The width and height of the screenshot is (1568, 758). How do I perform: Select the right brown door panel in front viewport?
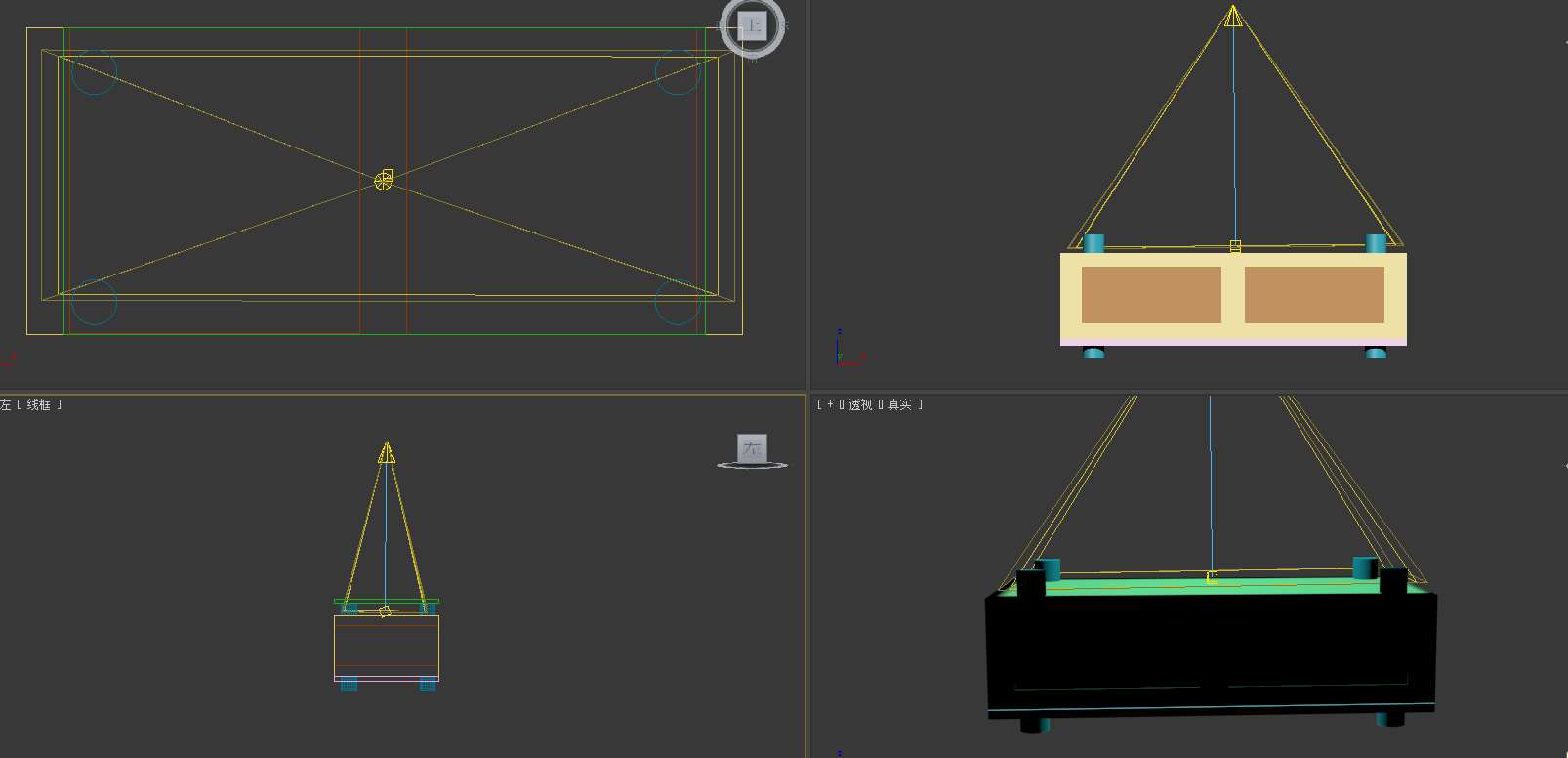point(1314,295)
